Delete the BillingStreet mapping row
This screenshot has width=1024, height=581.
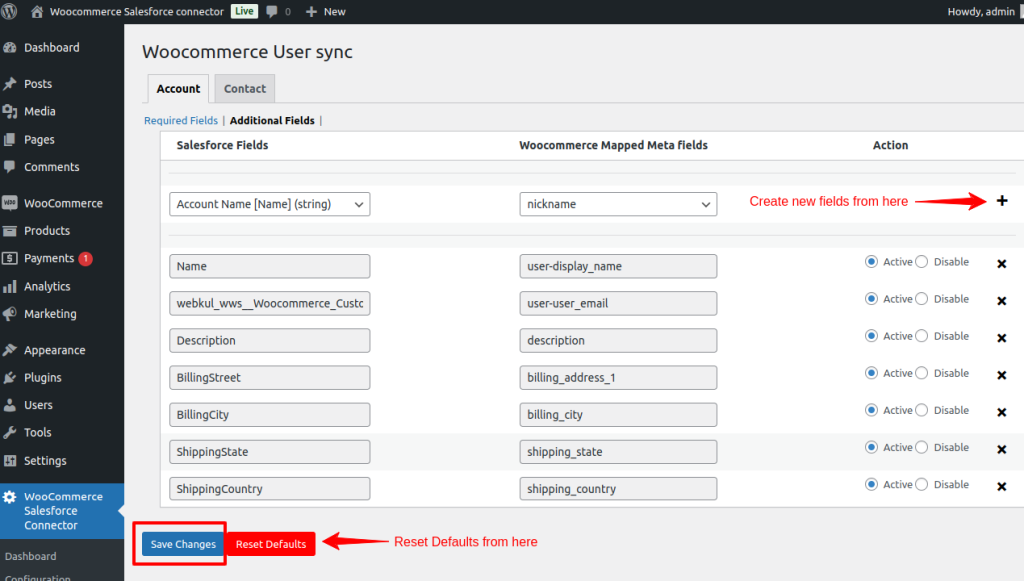(1001, 375)
